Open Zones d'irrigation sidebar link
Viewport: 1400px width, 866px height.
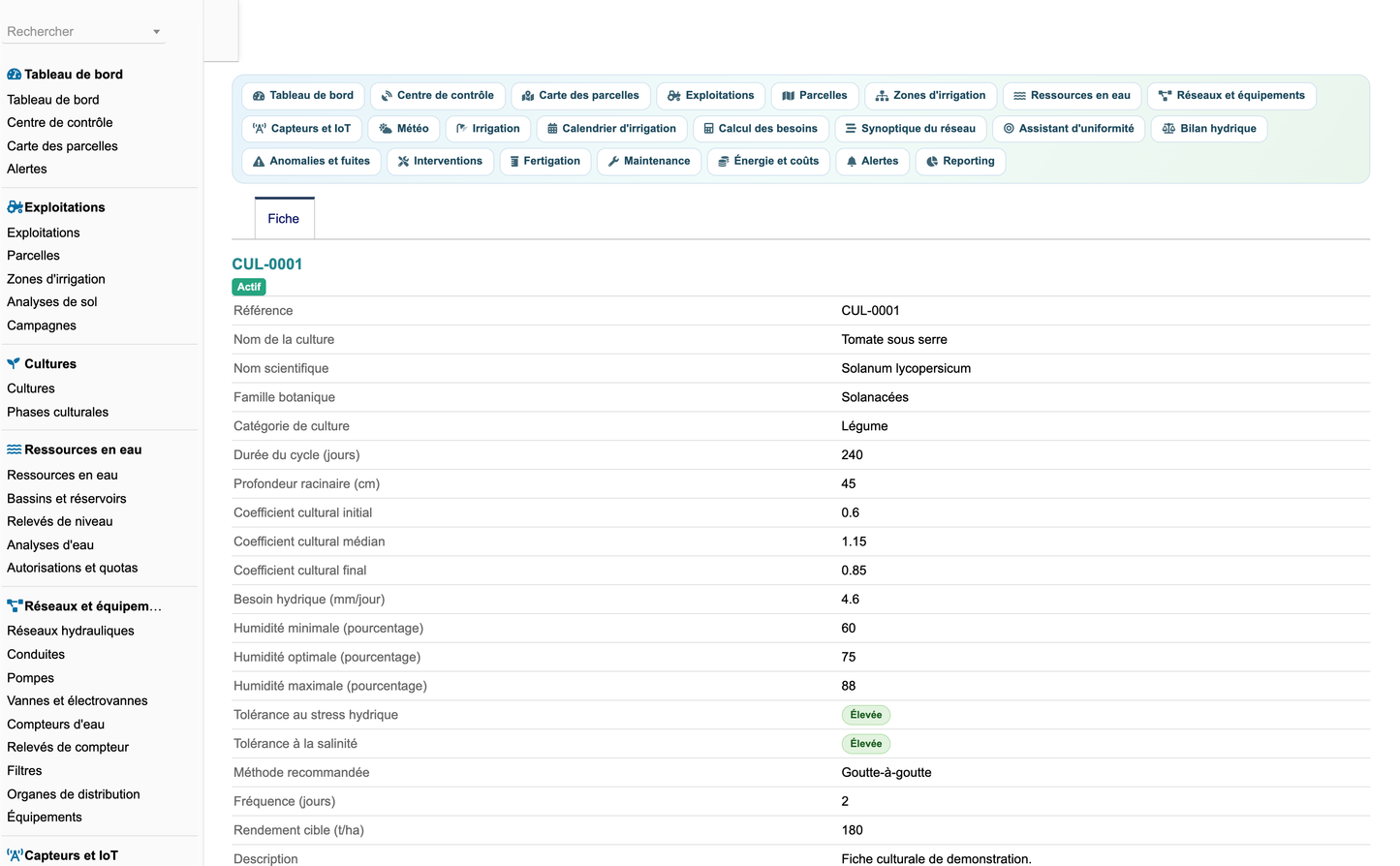pos(56,279)
